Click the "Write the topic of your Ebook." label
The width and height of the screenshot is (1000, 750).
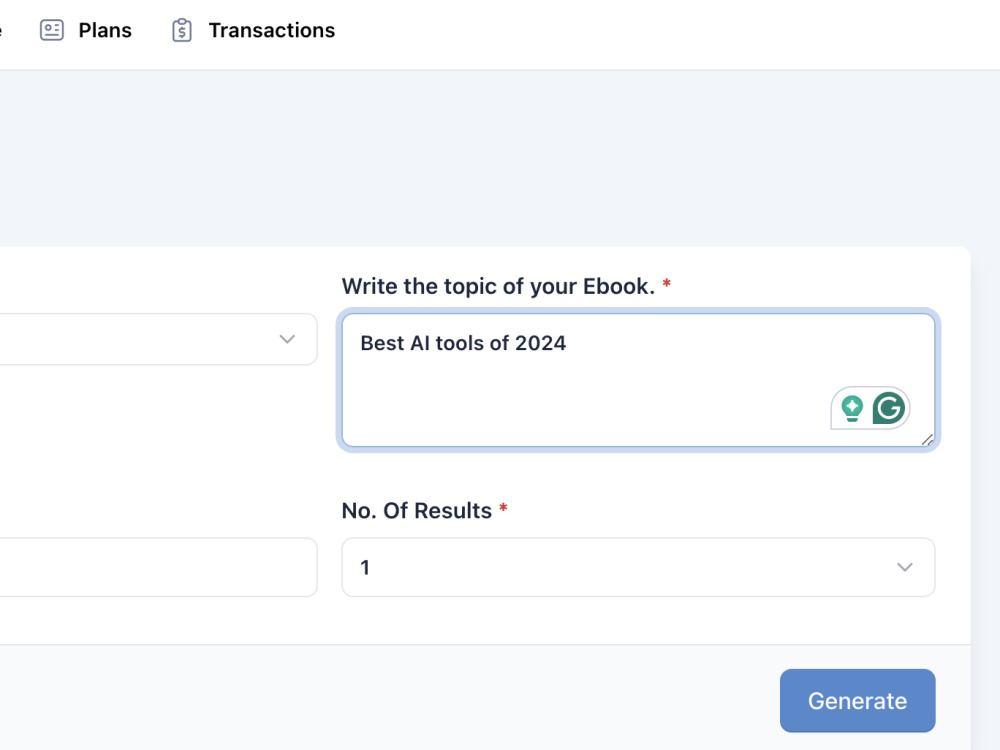[x=498, y=286]
